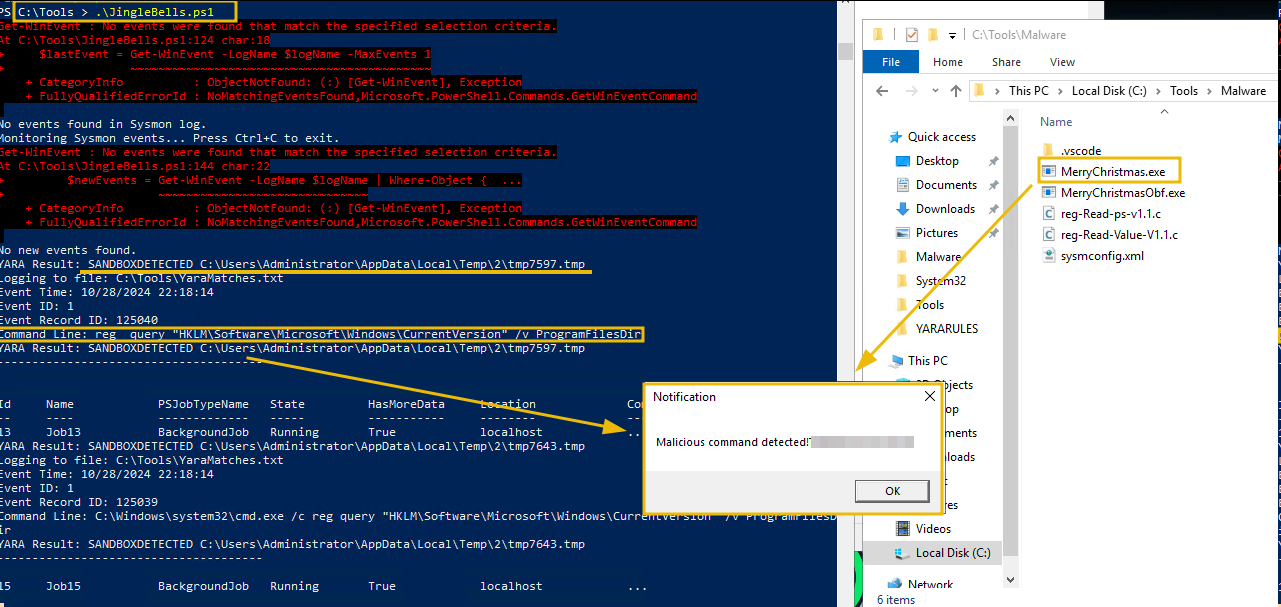The image size is (1281, 607).
Task: Open the Home ribbon tab
Action: pyautogui.click(x=948, y=62)
